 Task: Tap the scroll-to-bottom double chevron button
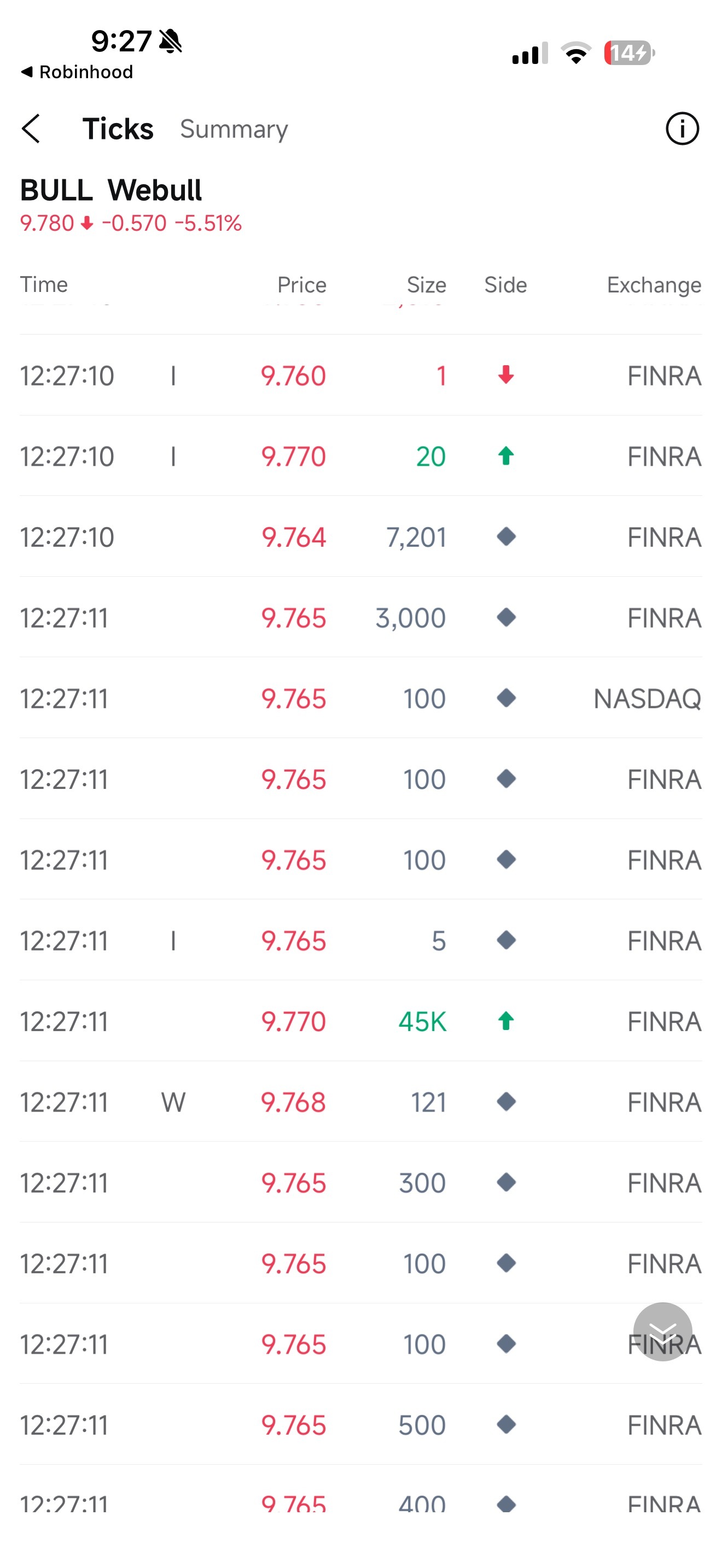[x=662, y=1332]
